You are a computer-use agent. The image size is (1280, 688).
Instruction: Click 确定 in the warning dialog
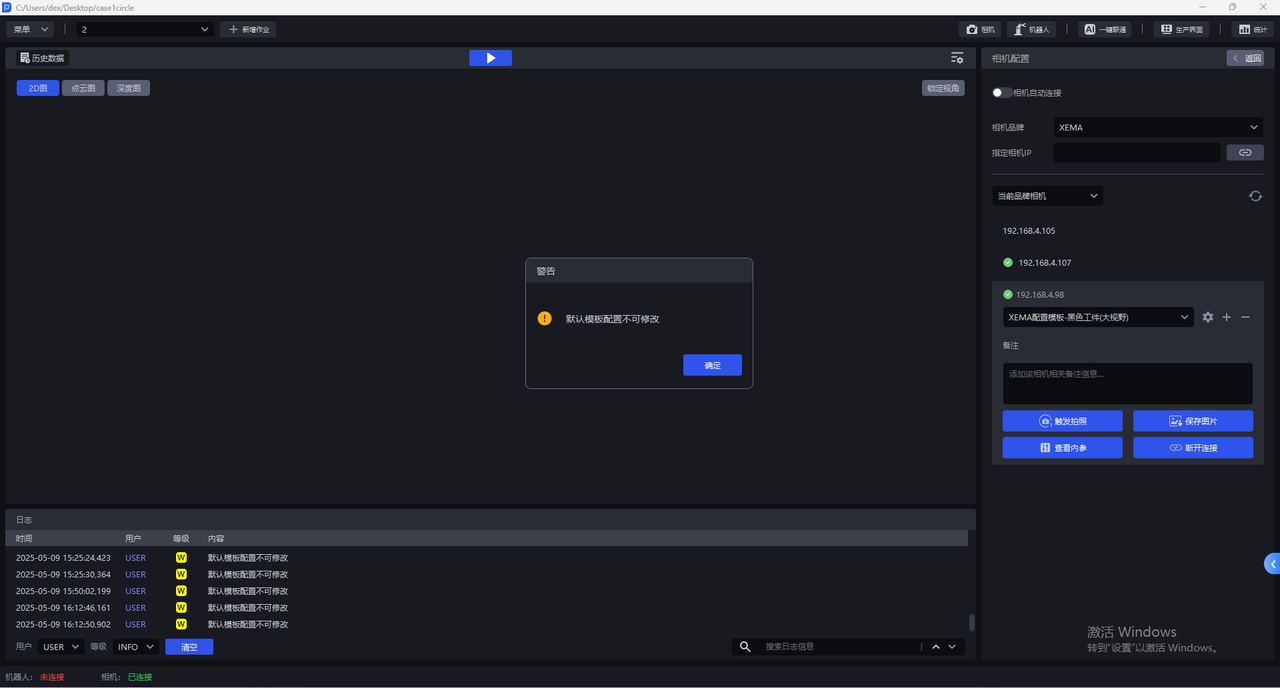[712, 365]
